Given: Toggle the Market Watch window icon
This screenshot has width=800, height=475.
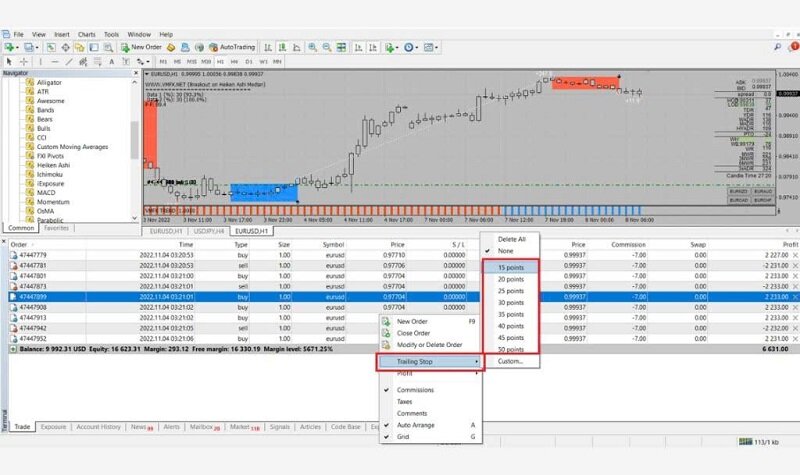Looking at the screenshot, I should [51, 47].
